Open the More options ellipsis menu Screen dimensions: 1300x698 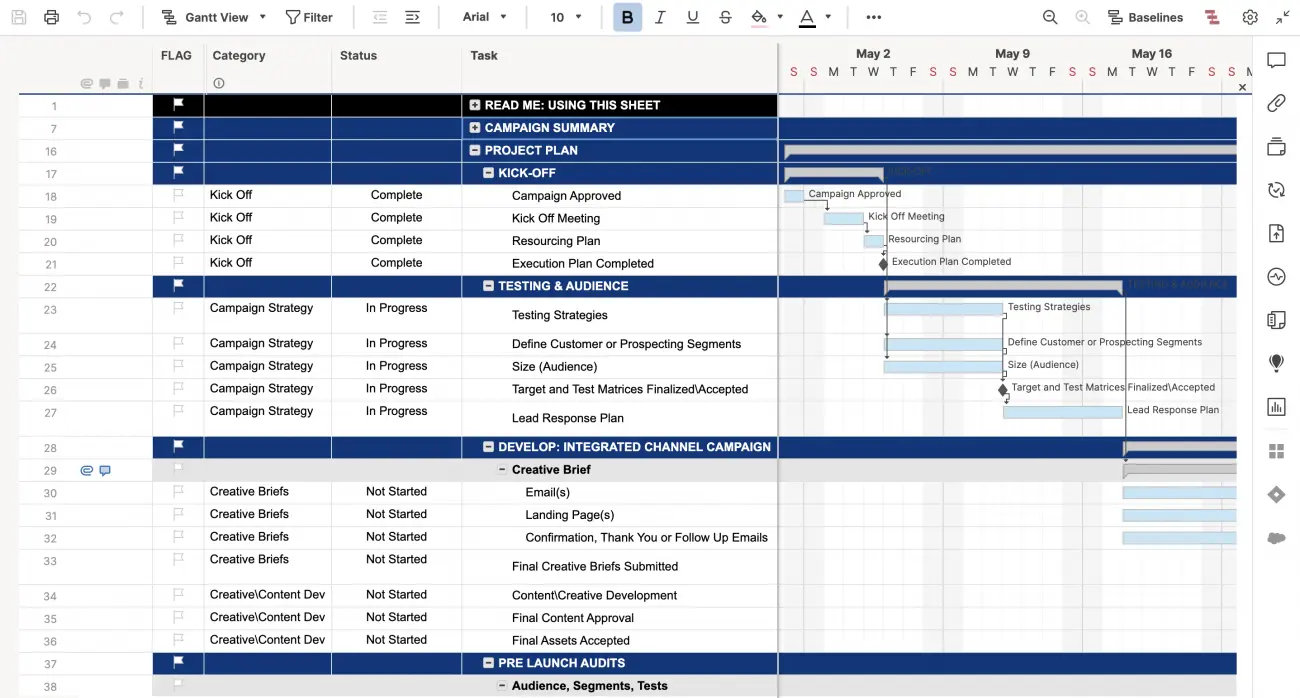[873, 17]
